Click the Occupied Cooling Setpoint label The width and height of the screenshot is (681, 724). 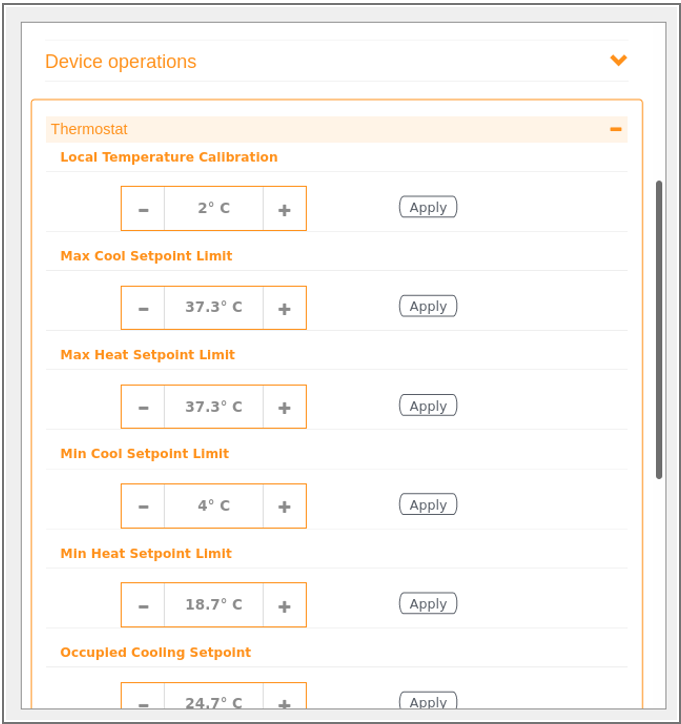[156, 652]
